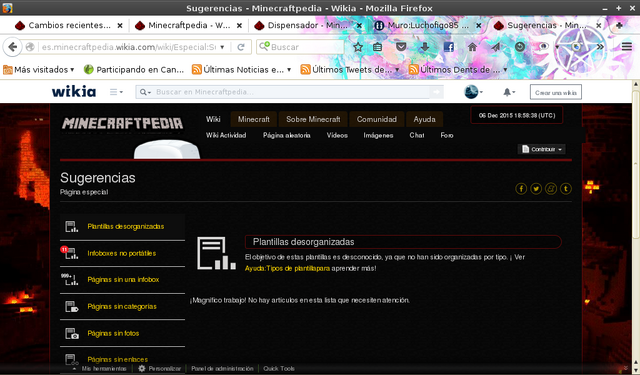Click the round smiley toolbar icon
The image size is (640, 375).
click(x=520, y=47)
